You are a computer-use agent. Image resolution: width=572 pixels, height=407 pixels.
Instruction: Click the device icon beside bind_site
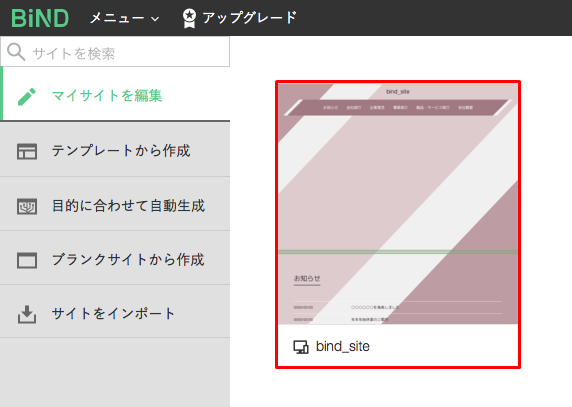(301, 347)
